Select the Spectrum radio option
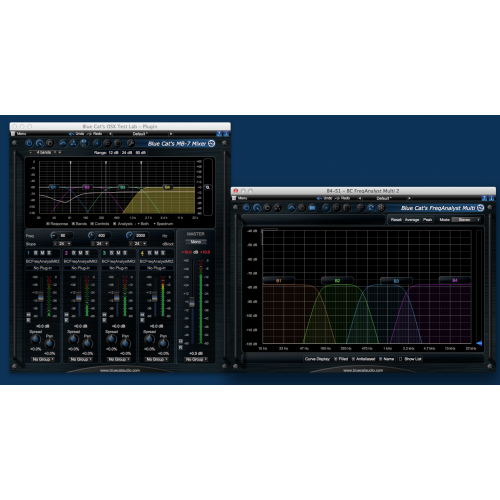The height and width of the screenshot is (500, 500). pyautogui.click(x=154, y=224)
